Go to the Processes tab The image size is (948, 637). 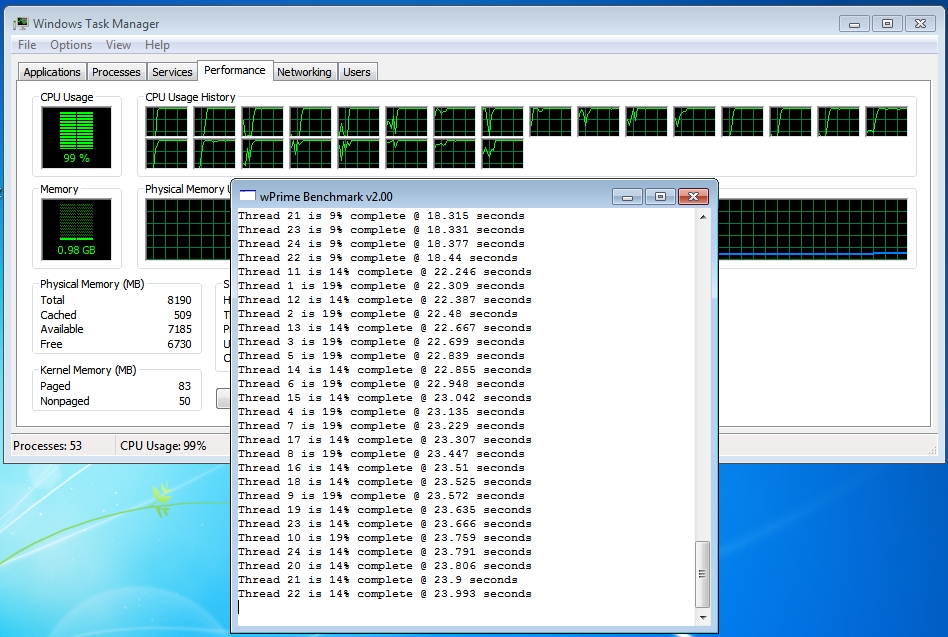tap(116, 72)
